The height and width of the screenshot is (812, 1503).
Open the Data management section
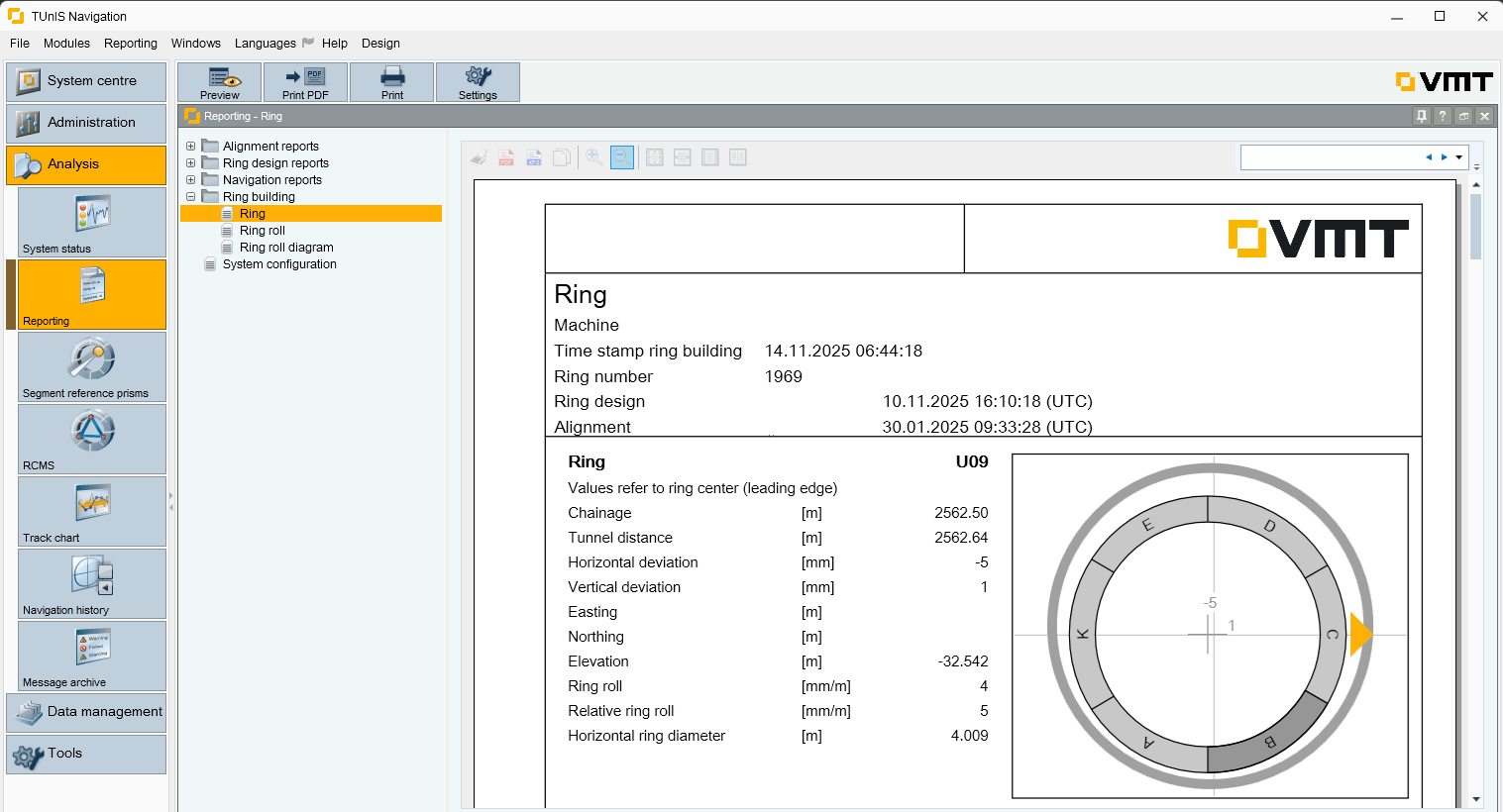tap(86, 712)
